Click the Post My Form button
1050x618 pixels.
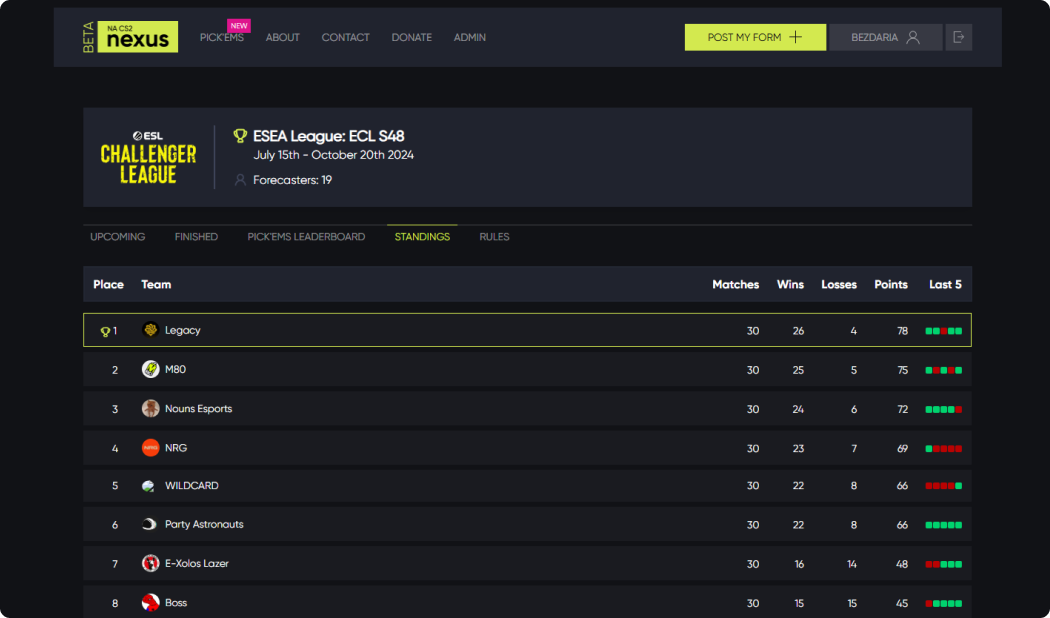(755, 37)
